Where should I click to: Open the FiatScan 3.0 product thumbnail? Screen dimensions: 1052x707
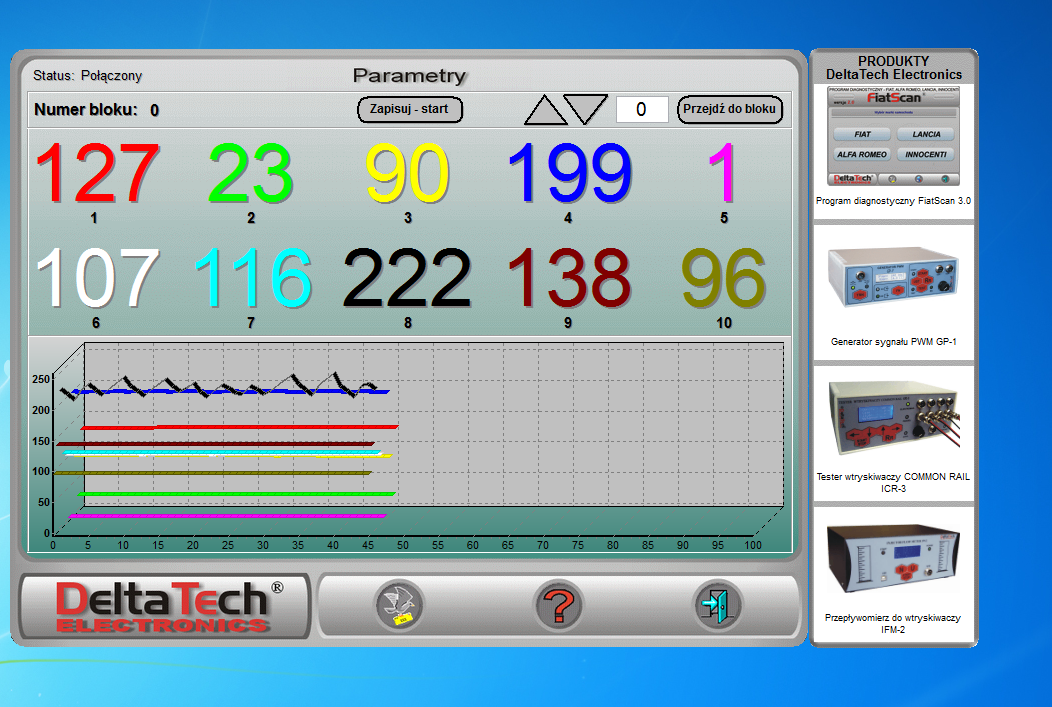tap(893, 136)
